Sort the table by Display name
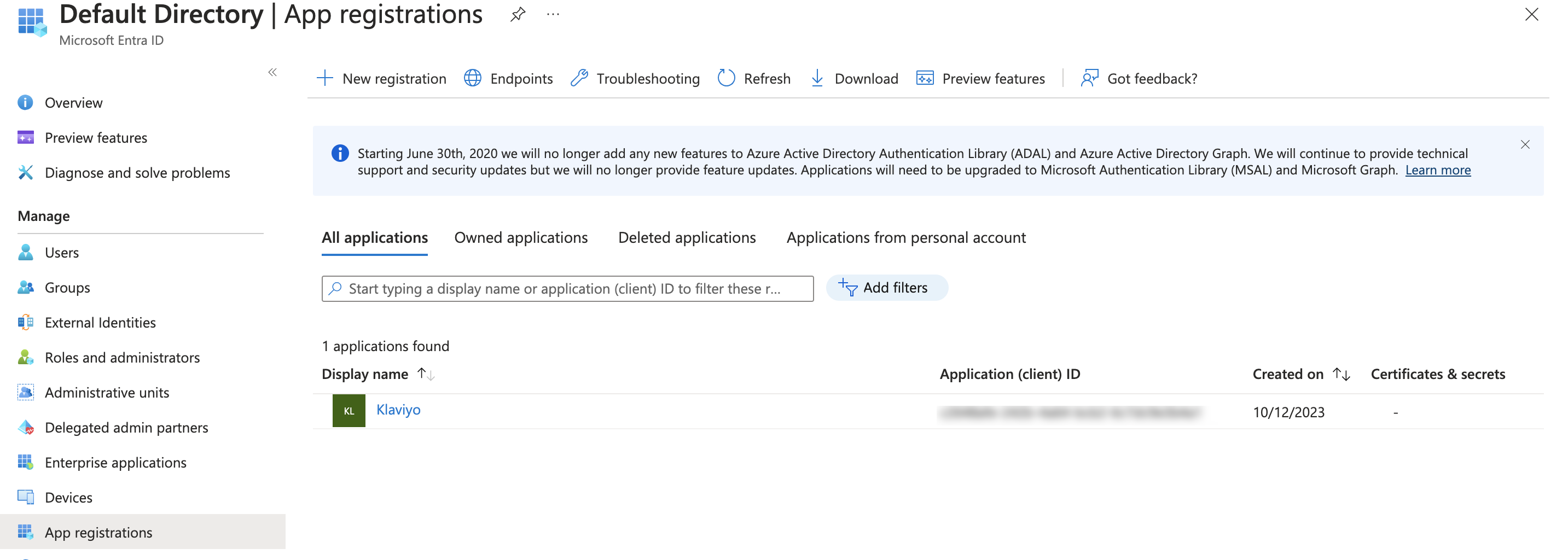The width and height of the screenshot is (1568, 560). 364,374
